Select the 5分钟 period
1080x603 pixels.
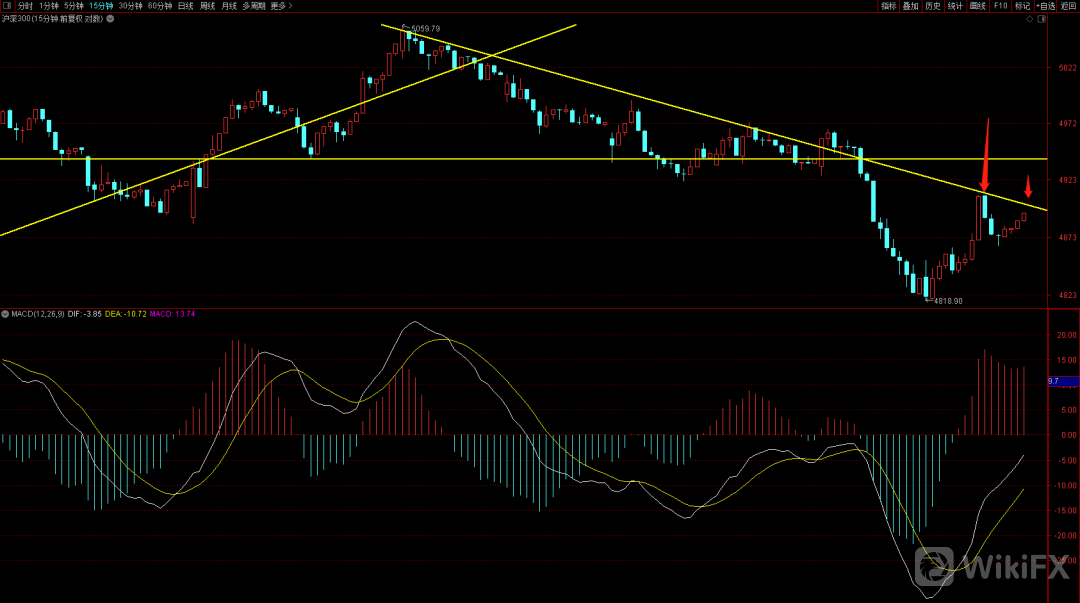[x=74, y=6]
